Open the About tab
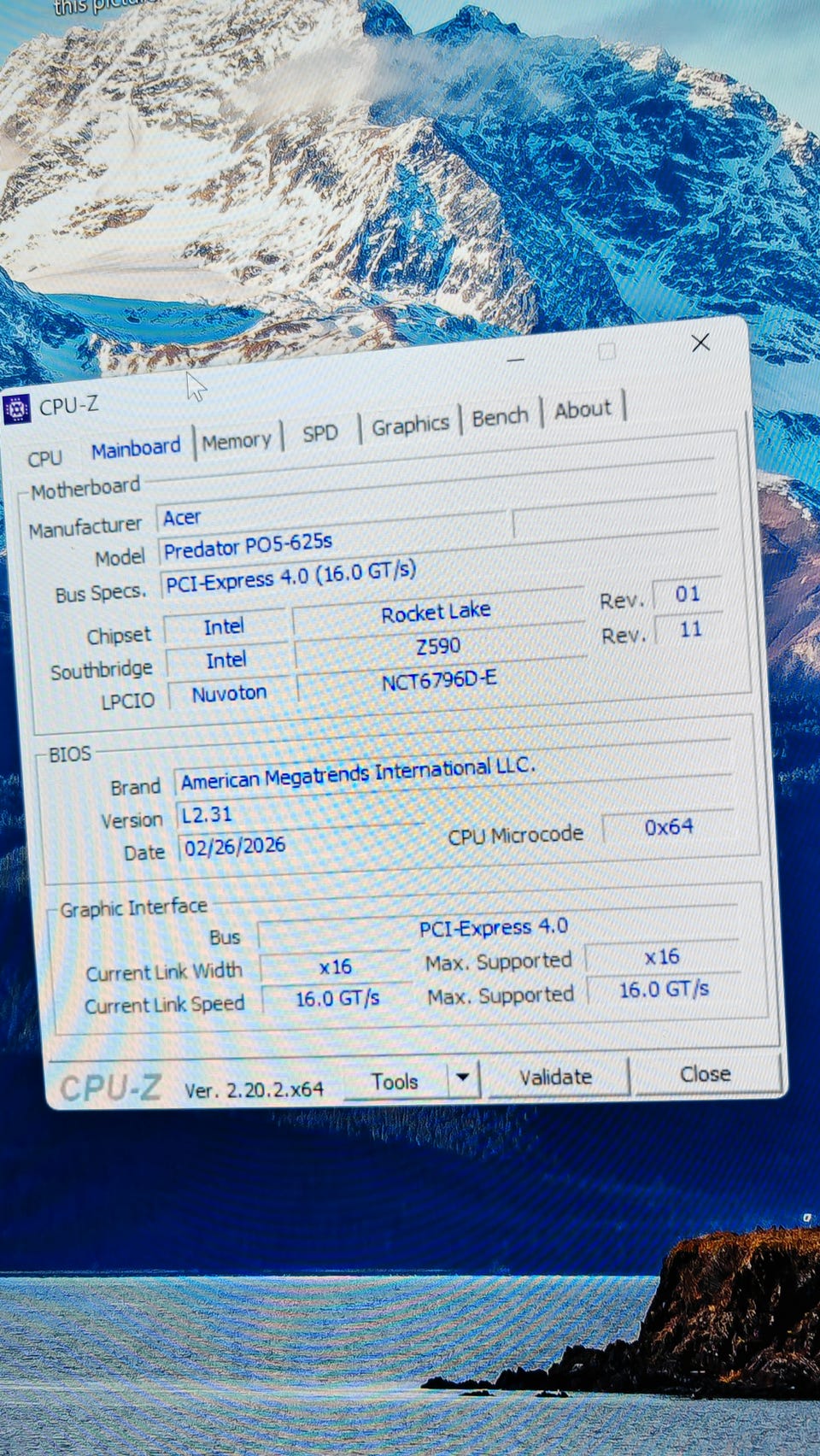The image size is (820, 1456). (583, 410)
